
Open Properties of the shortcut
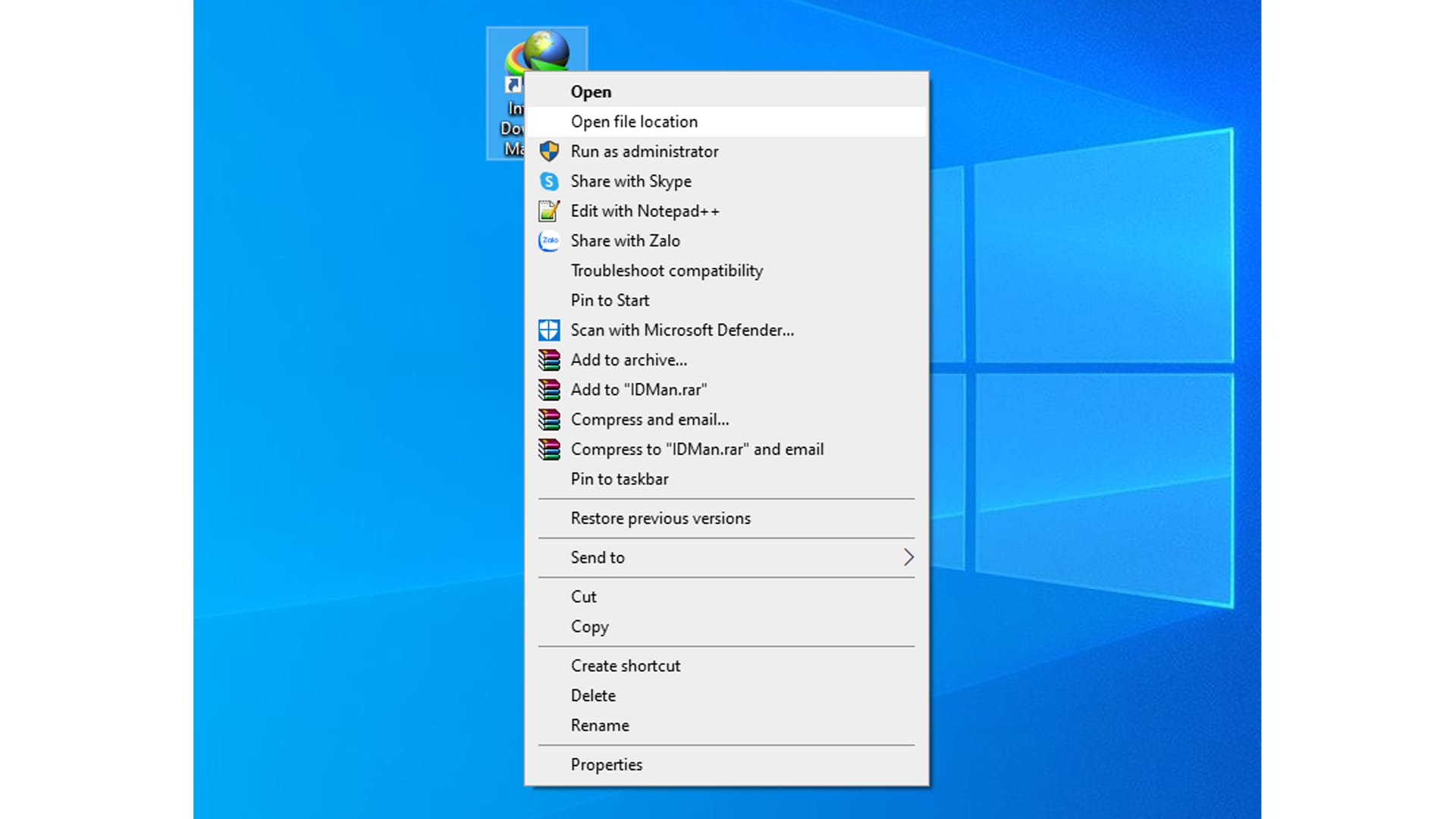point(606,764)
